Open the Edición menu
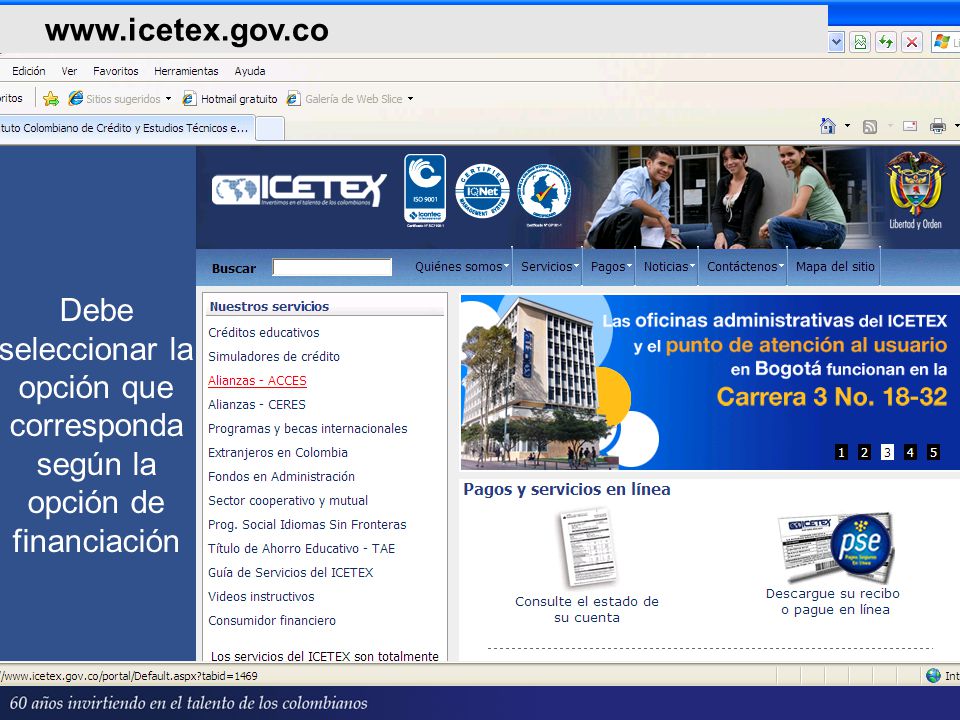Screen dimensions: 960x720 [29, 71]
